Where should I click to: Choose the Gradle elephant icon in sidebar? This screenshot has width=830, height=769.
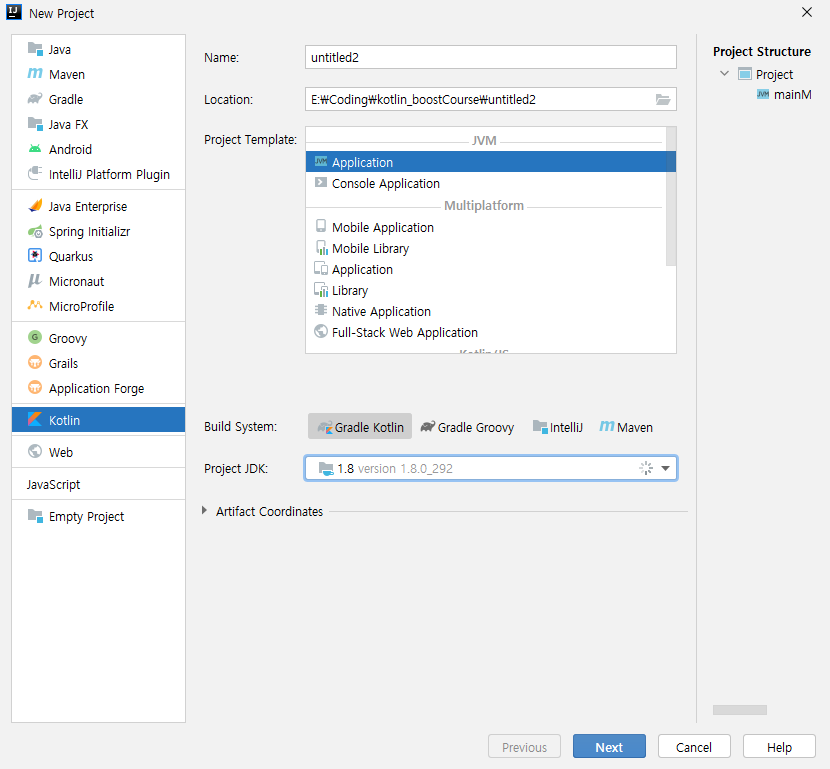click(x=35, y=99)
